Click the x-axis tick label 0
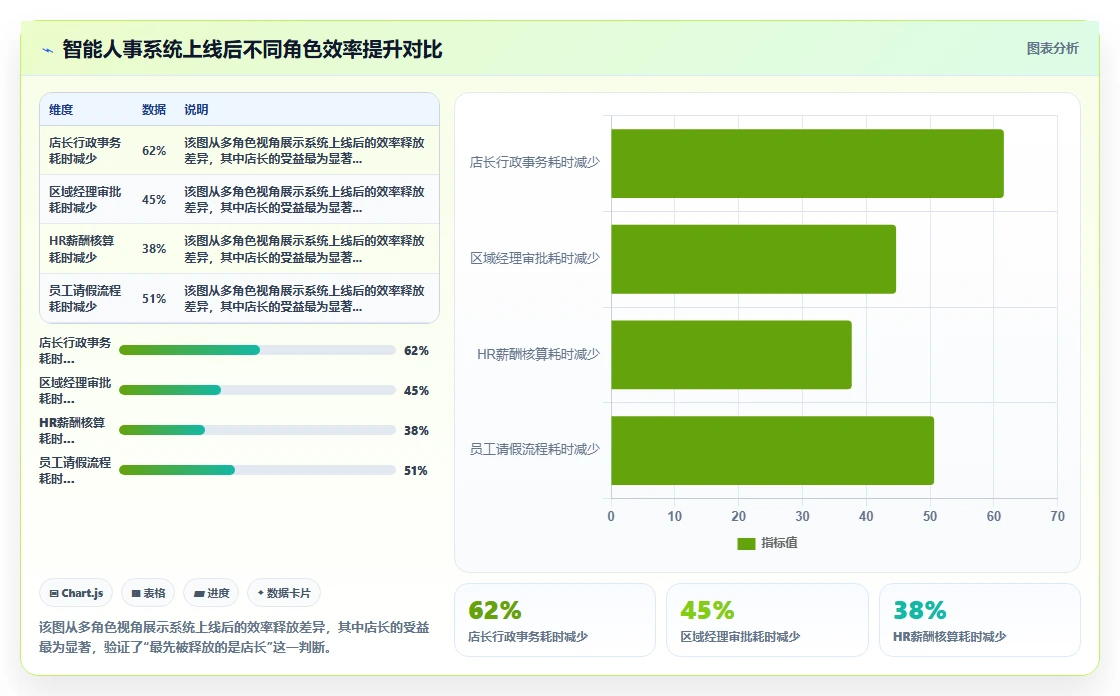The width and height of the screenshot is (1120, 696). 611,516
